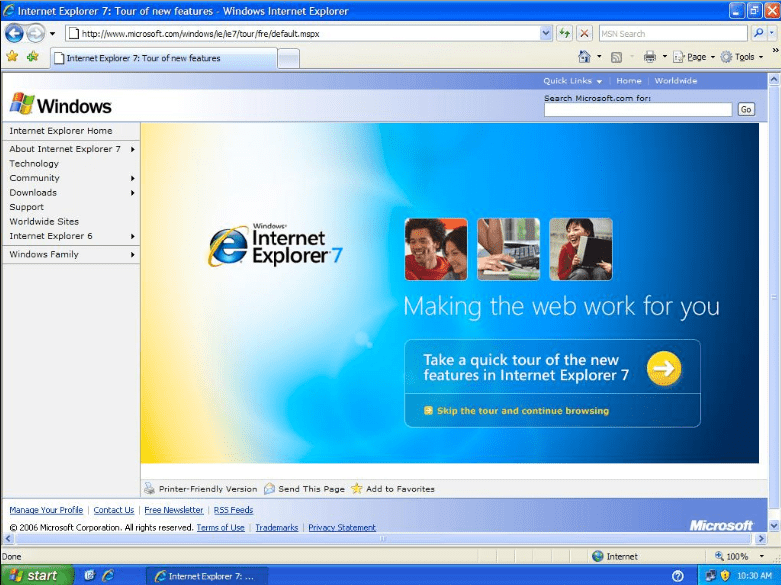Click the Stop loading X icon
781x585 pixels.
(585, 33)
